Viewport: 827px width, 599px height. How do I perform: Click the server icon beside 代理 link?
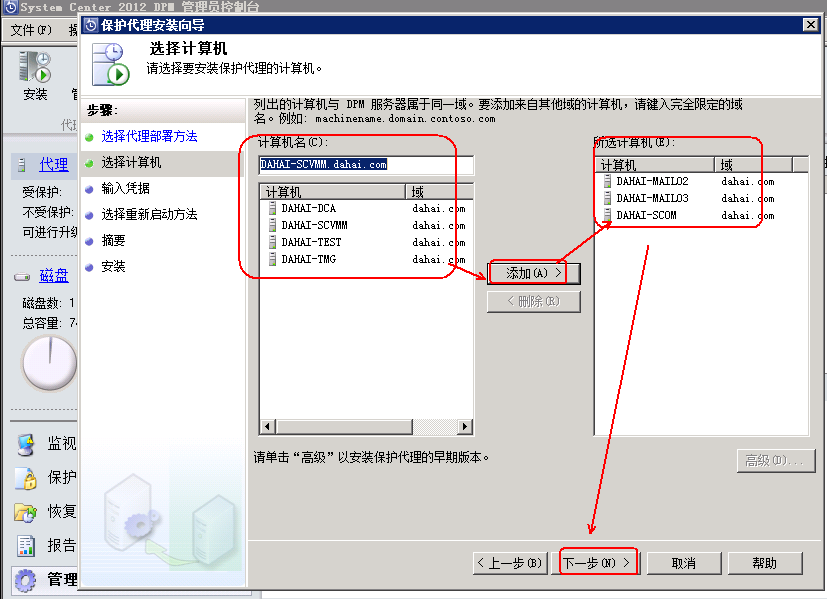pos(22,165)
